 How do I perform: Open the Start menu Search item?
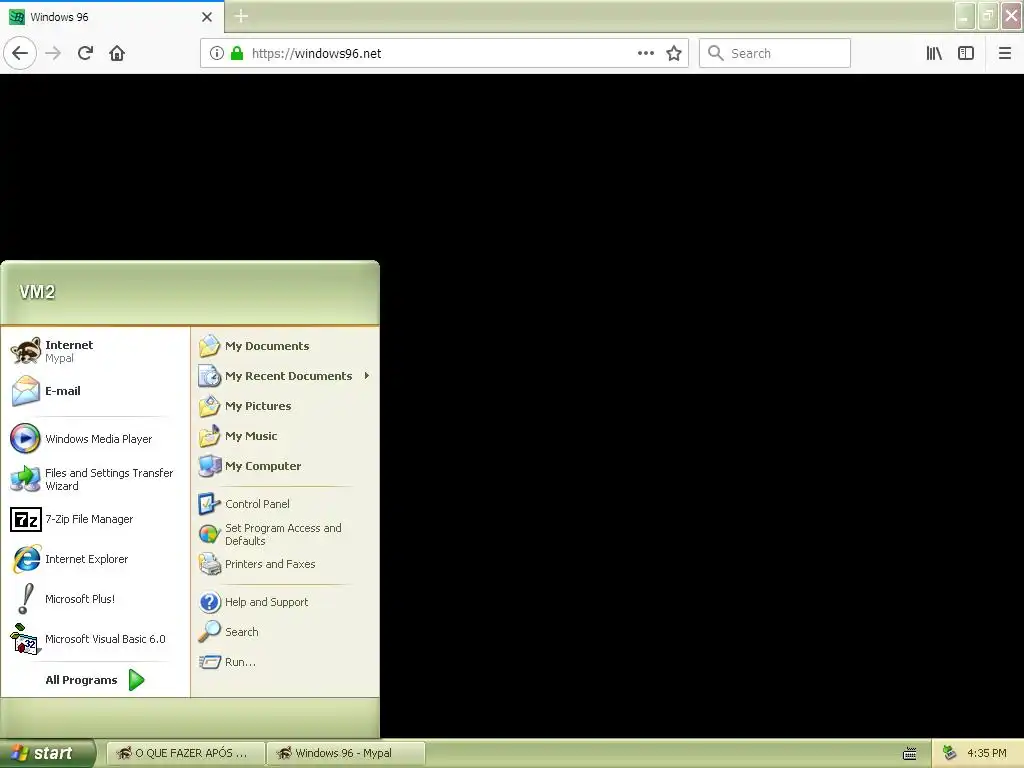285,632
